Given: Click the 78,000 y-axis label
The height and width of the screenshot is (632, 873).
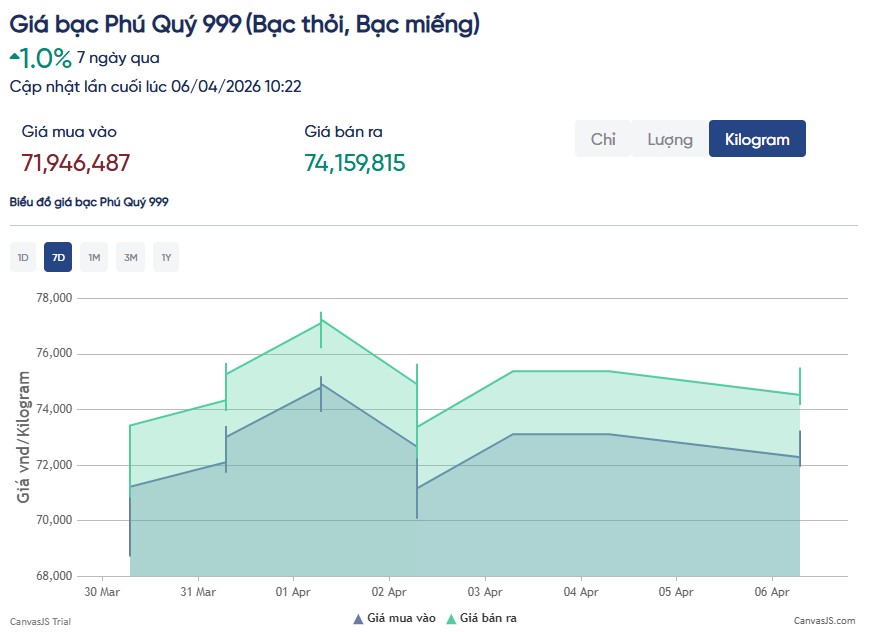Looking at the screenshot, I should 52,298.
